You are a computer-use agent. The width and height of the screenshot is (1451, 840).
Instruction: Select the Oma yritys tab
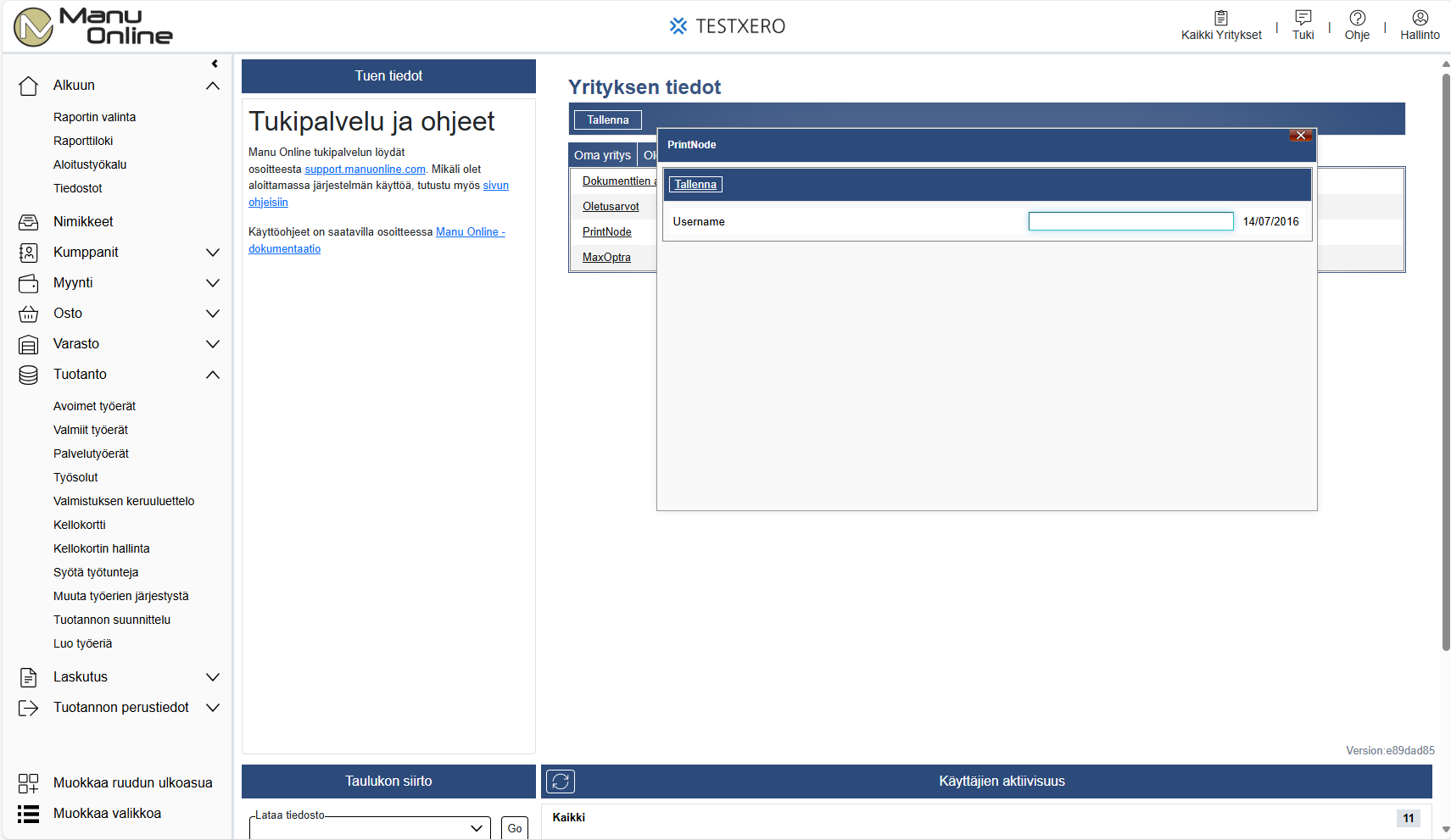pos(602,155)
